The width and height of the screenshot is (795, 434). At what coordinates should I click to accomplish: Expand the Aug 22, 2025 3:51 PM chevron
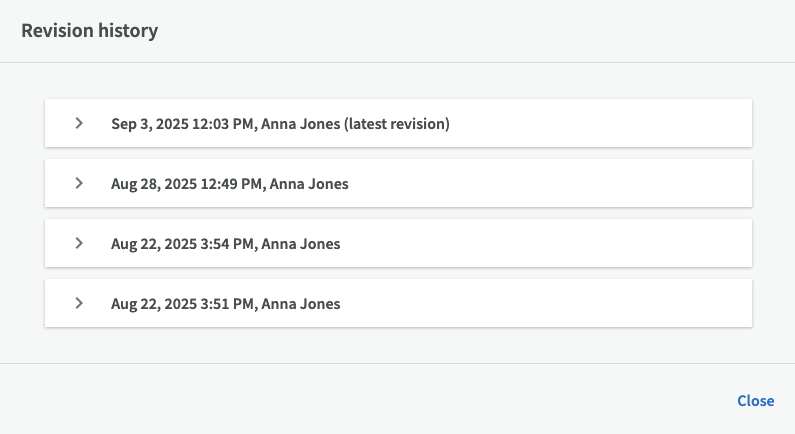coord(79,304)
